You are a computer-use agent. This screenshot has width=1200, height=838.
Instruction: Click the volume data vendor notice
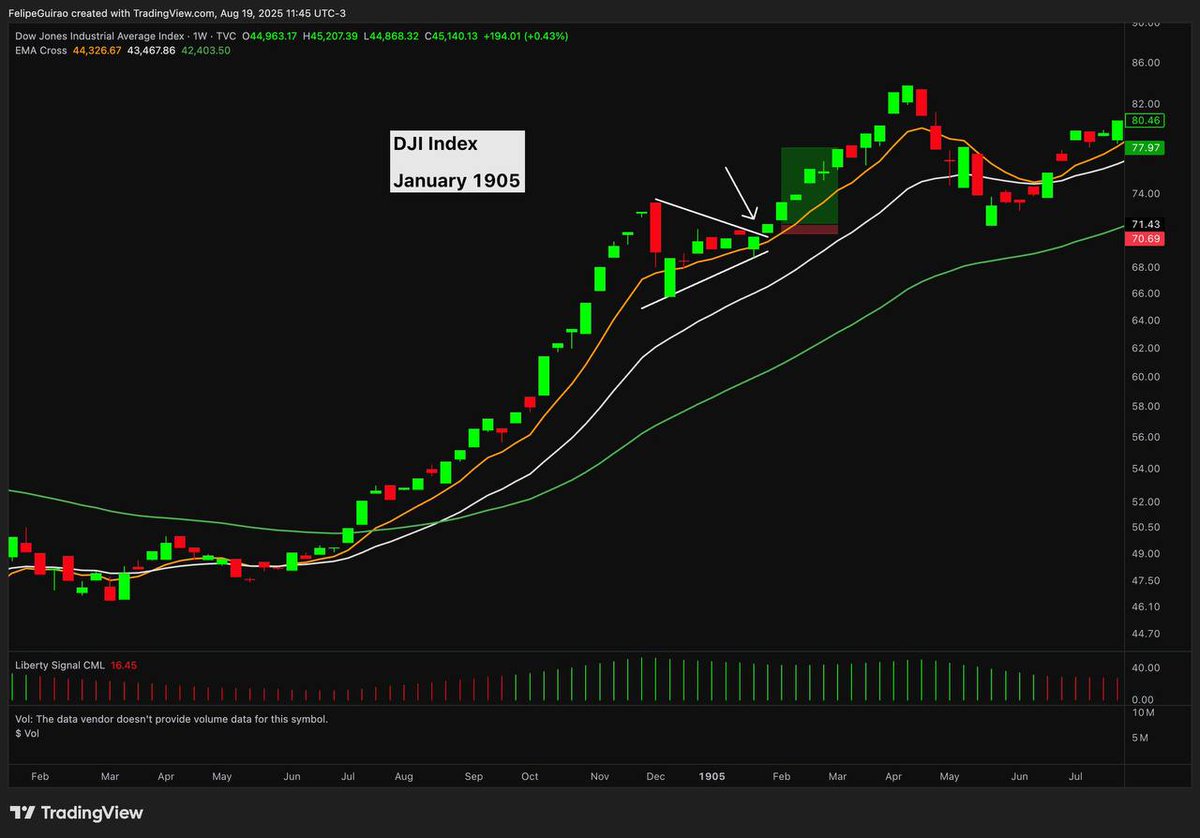click(171, 718)
